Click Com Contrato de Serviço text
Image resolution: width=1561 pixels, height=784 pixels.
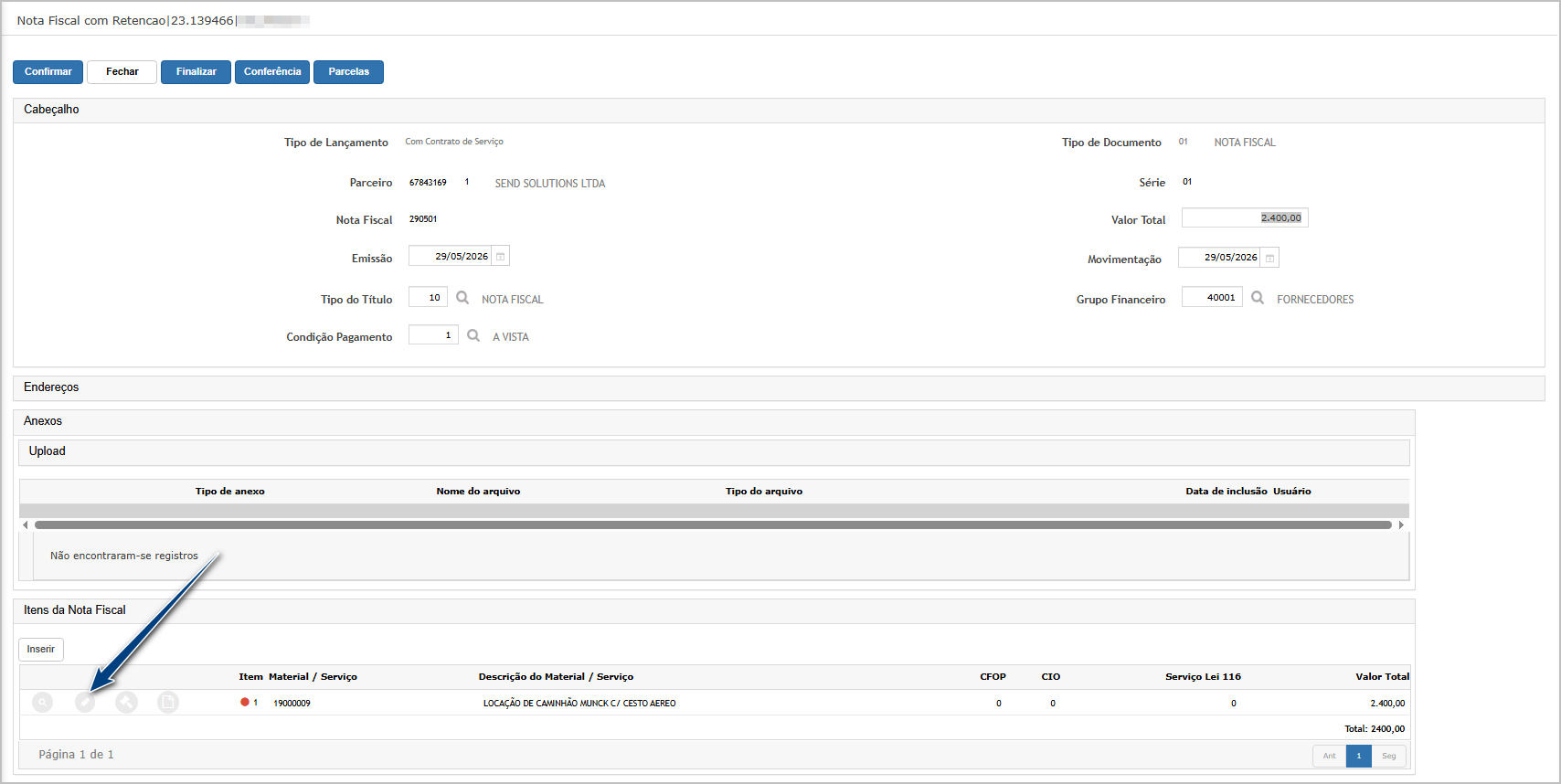click(x=454, y=142)
